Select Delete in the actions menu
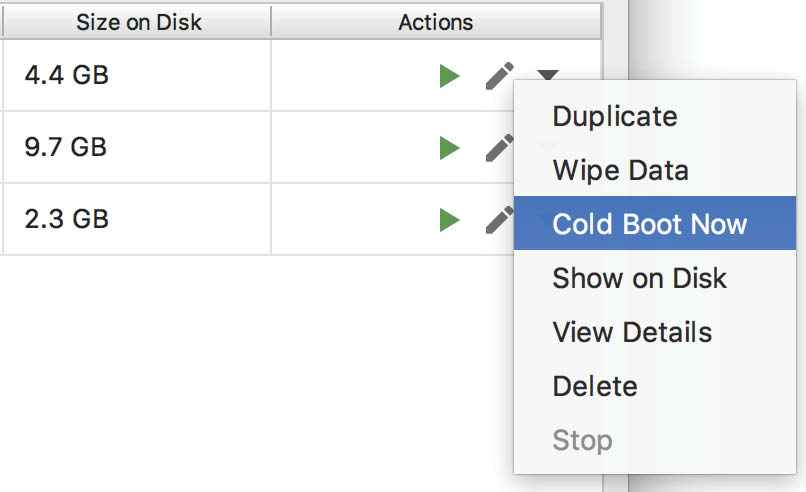806x492 pixels. click(x=594, y=386)
